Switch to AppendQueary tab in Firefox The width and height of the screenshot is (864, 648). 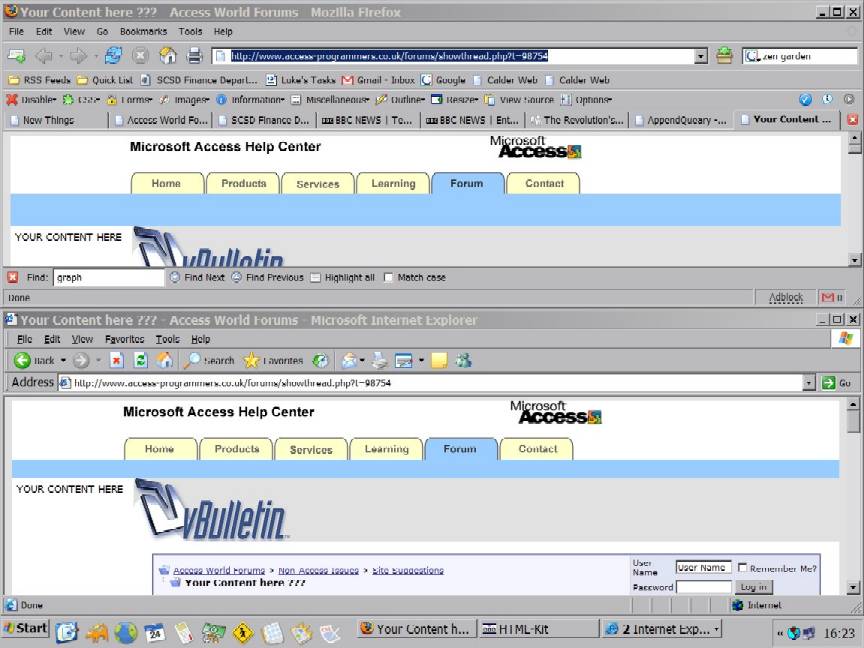(x=681, y=120)
